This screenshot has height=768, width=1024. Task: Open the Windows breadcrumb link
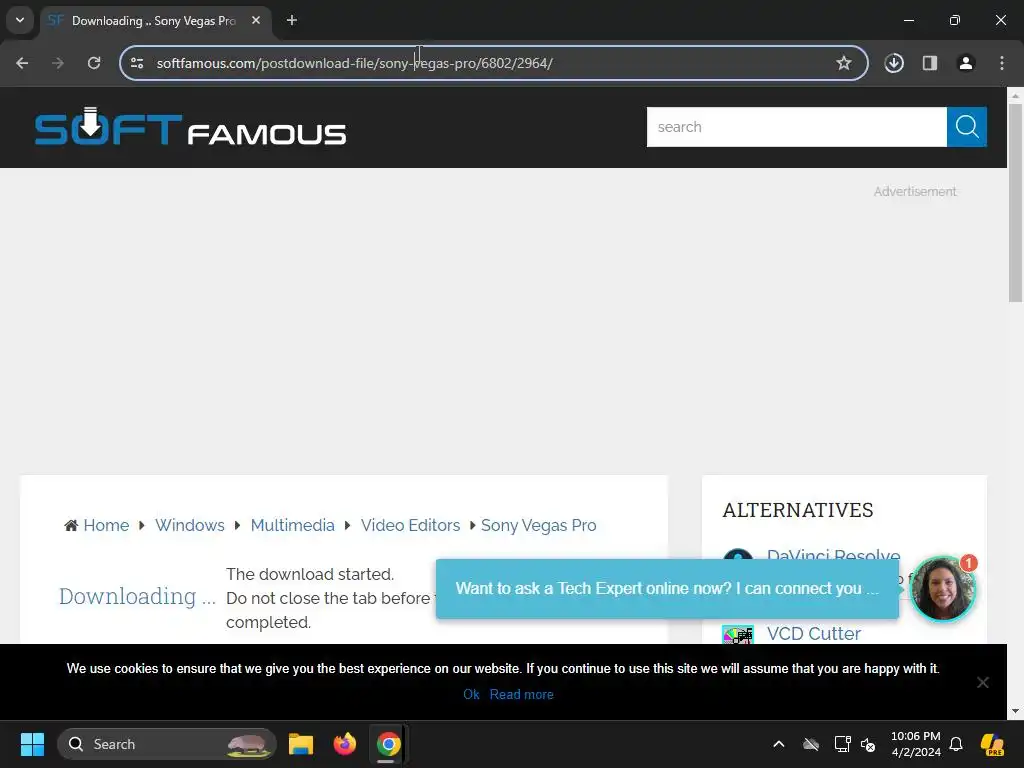(x=189, y=525)
